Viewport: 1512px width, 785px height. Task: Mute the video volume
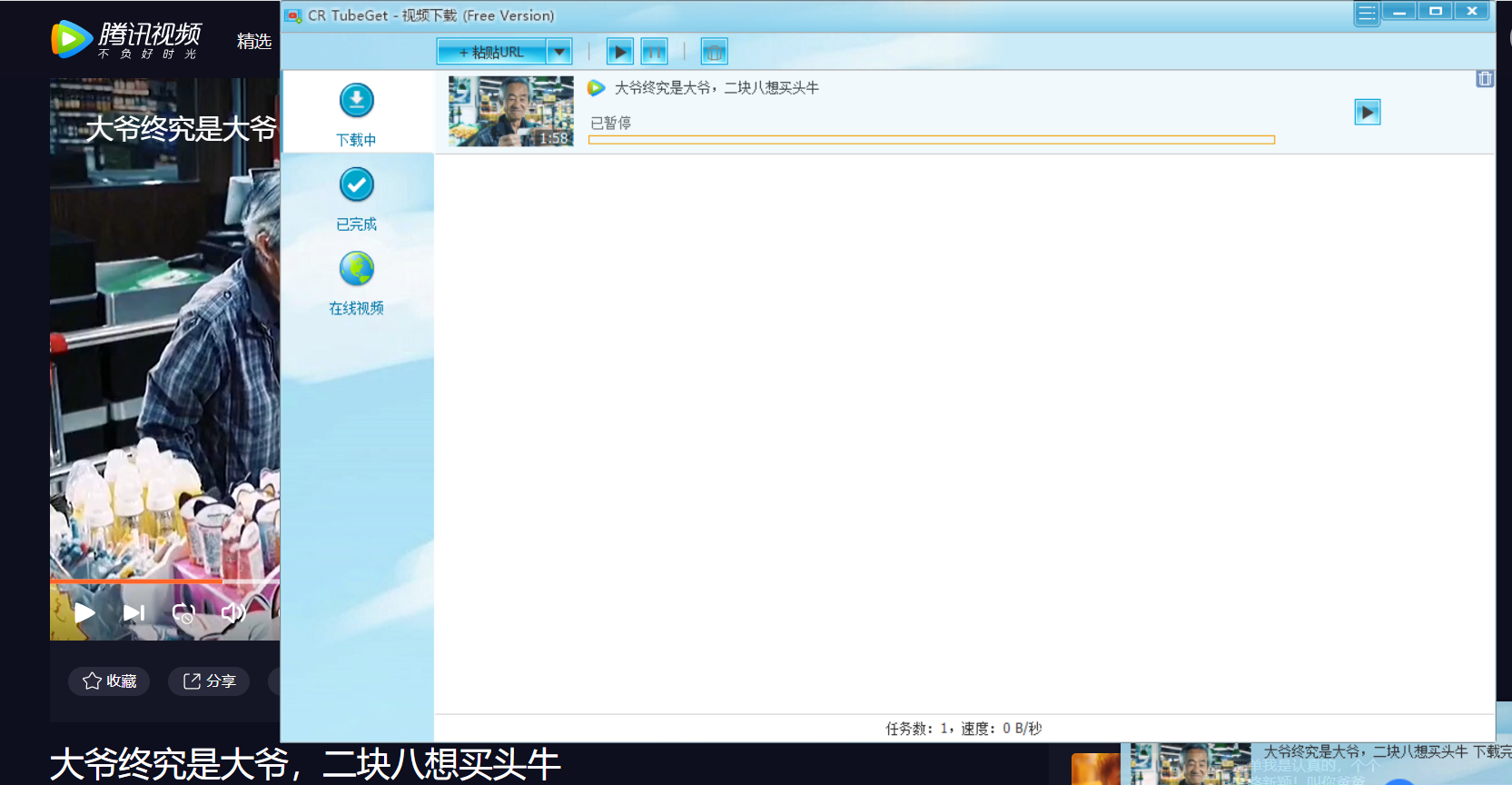(x=233, y=612)
